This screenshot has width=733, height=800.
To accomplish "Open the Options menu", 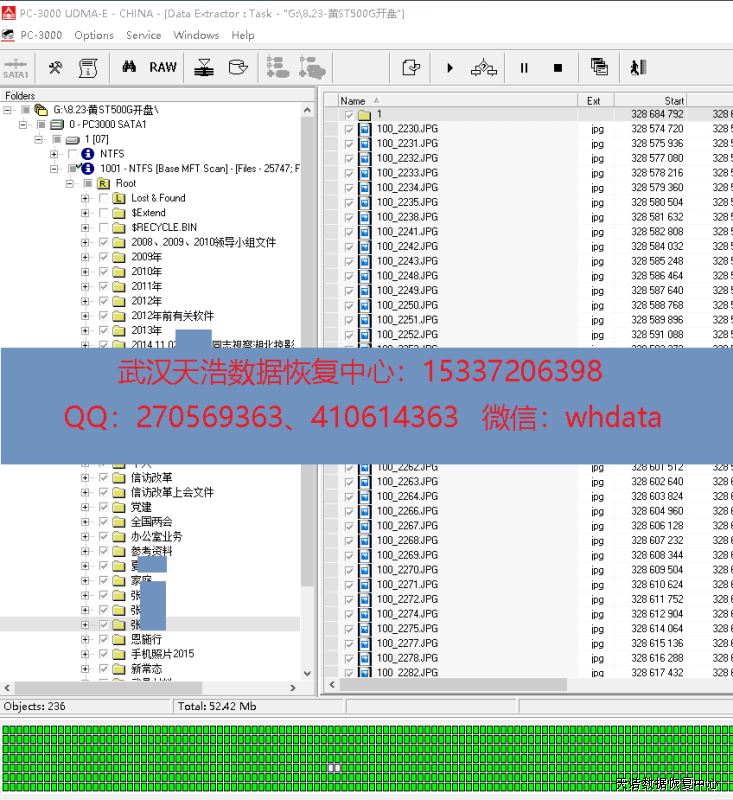I will tap(94, 35).
